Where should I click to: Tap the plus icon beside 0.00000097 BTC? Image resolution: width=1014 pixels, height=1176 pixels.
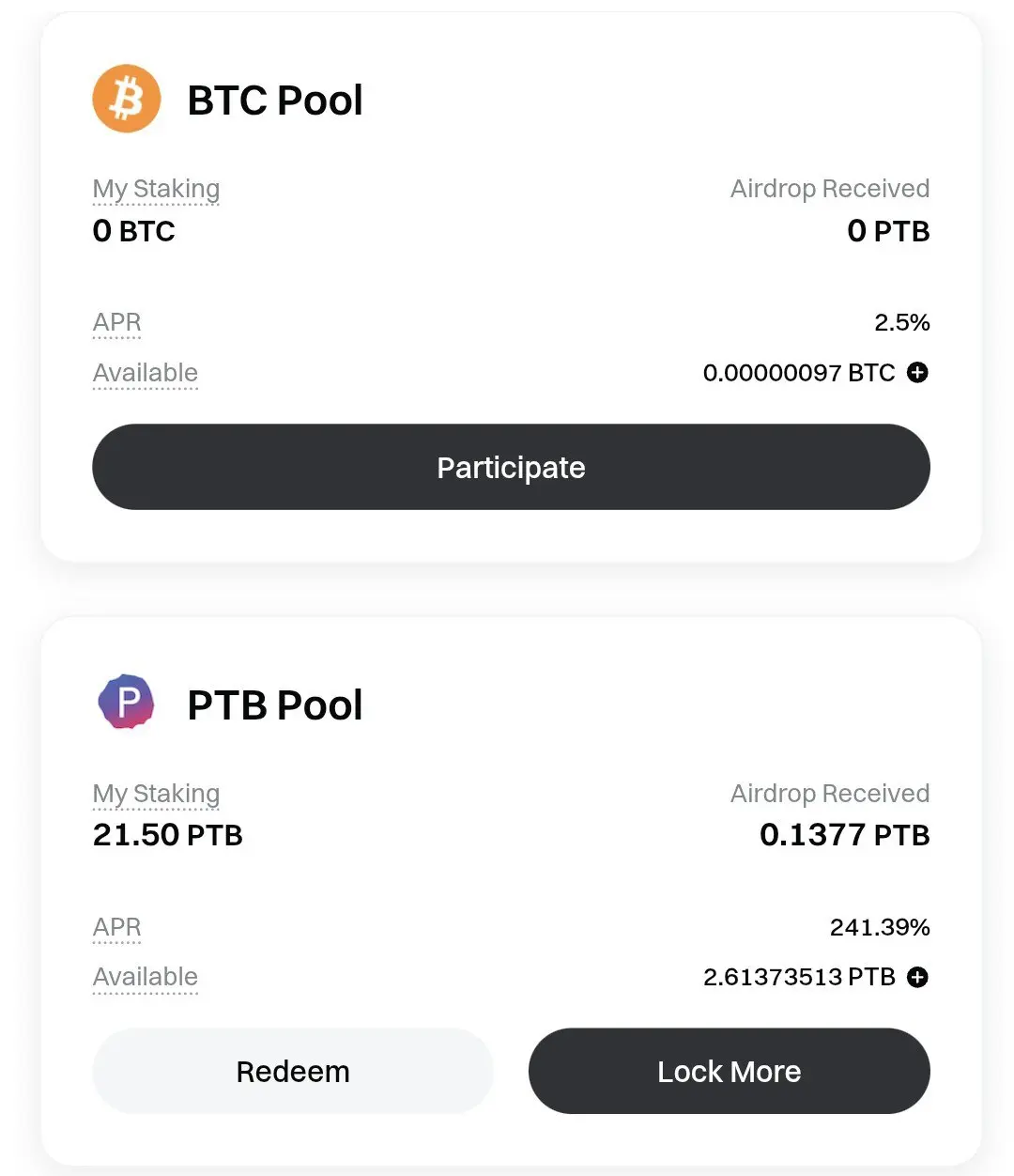coord(917,373)
